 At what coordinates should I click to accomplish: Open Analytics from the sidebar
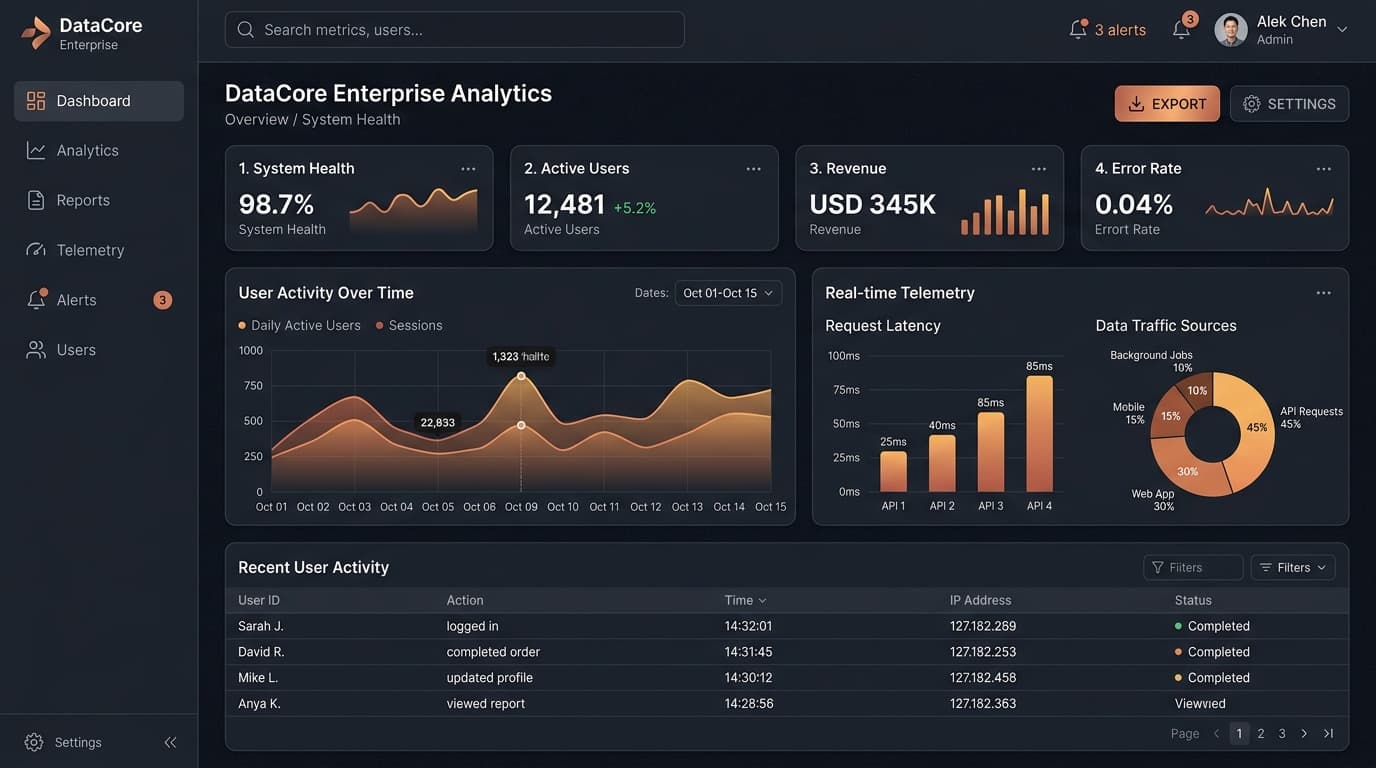[99, 151]
